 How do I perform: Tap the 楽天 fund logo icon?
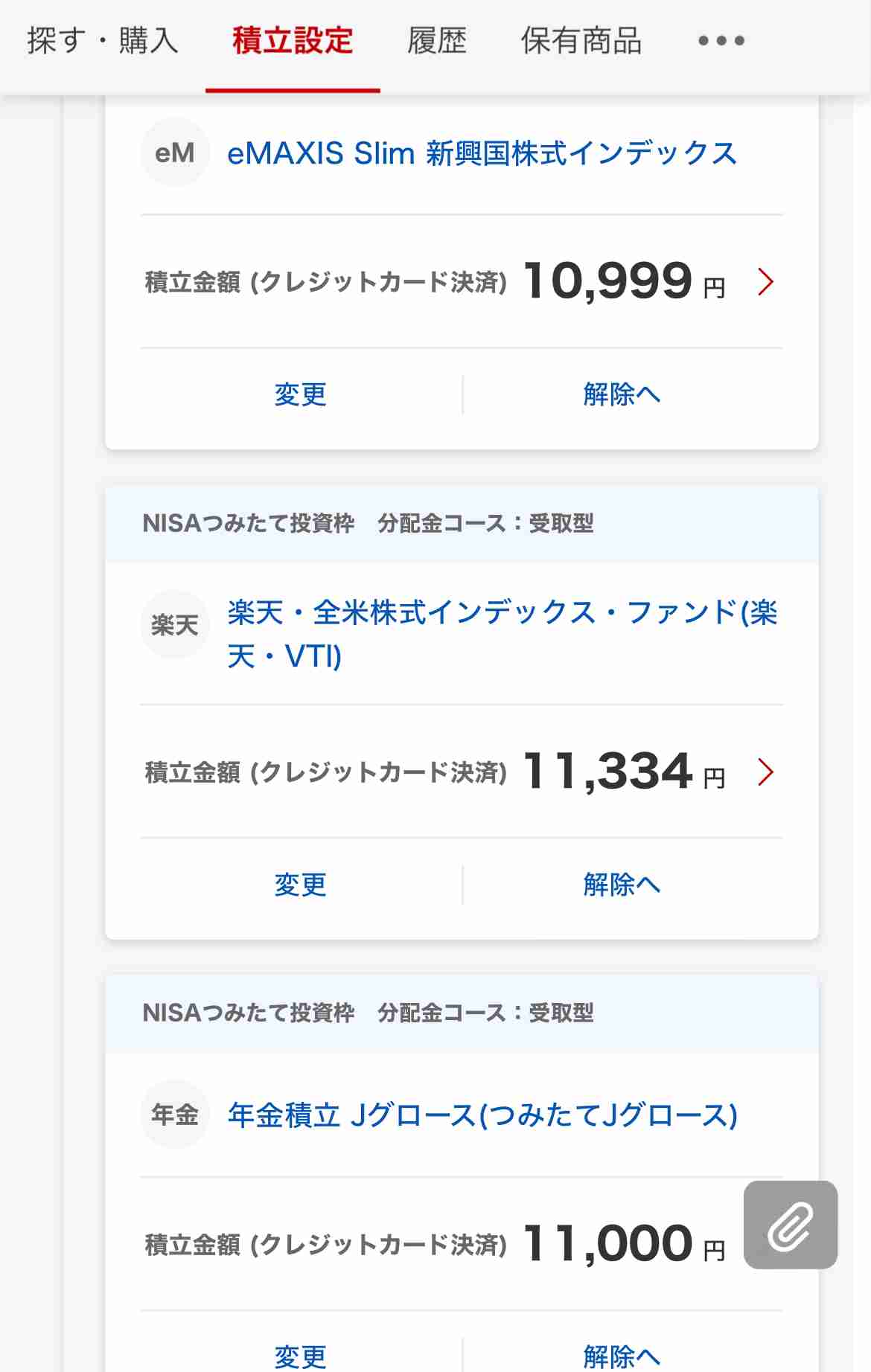pos(175,624)
